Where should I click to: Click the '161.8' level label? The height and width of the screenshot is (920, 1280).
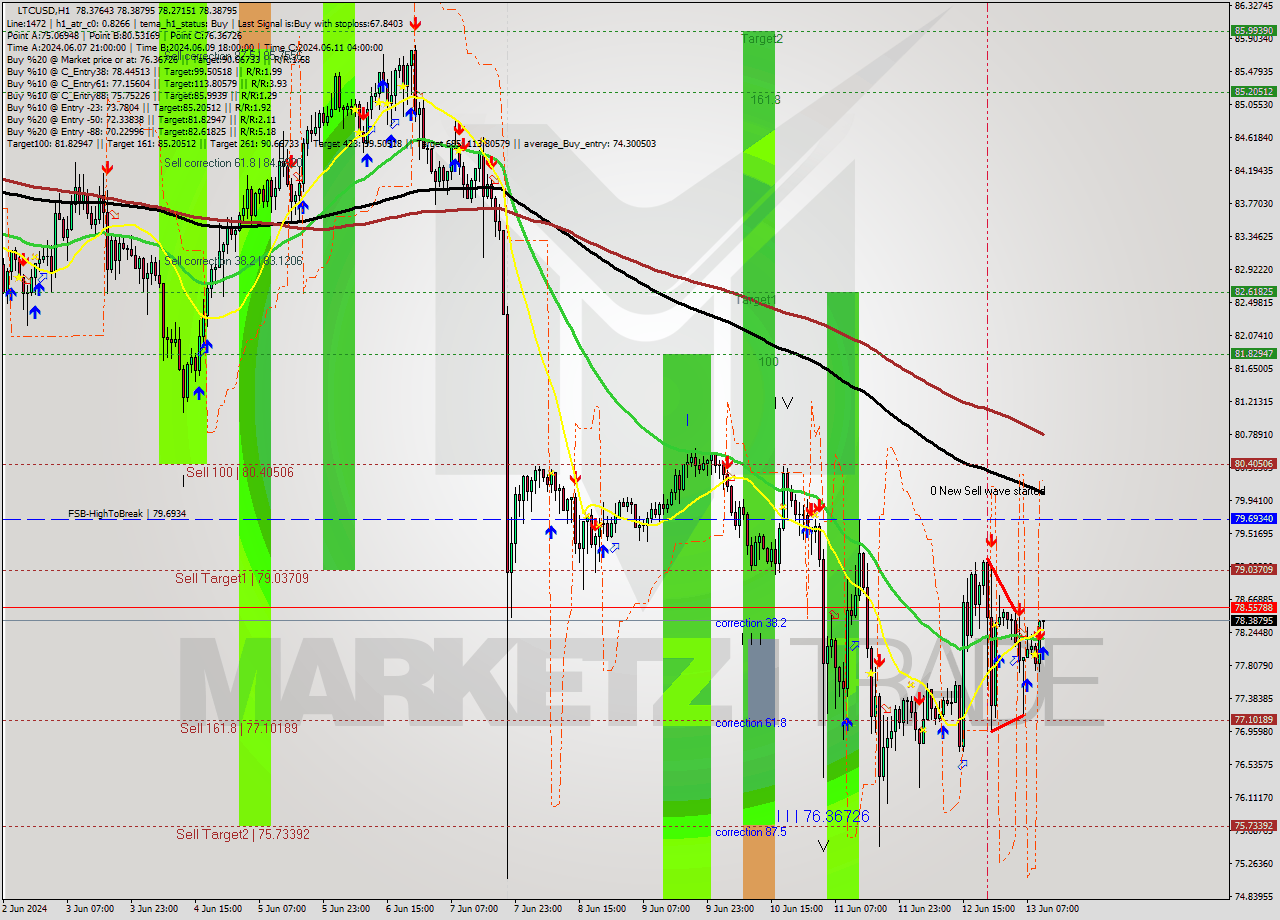point(766,100)
